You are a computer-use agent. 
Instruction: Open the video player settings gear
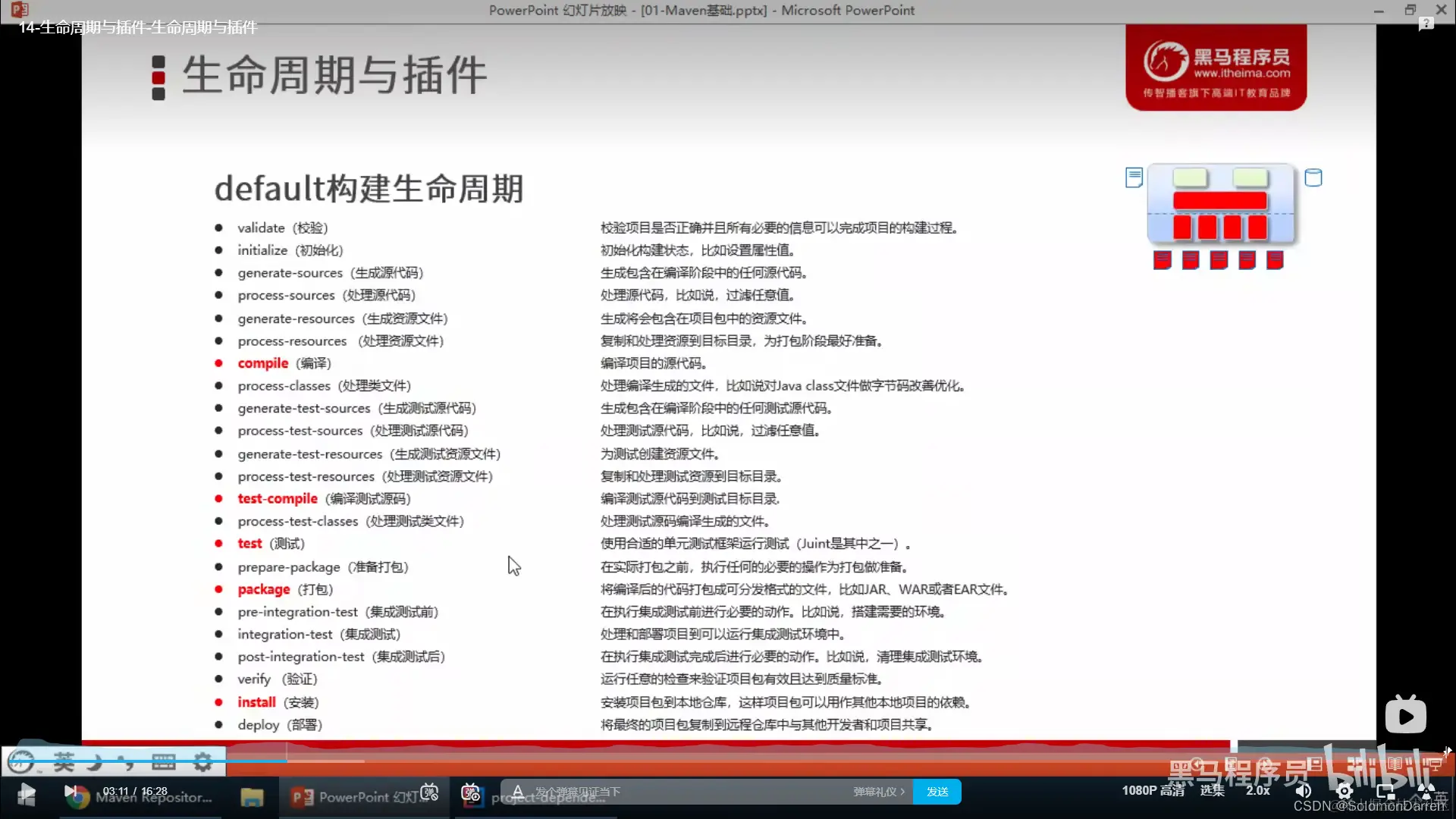click(1345, 792)
